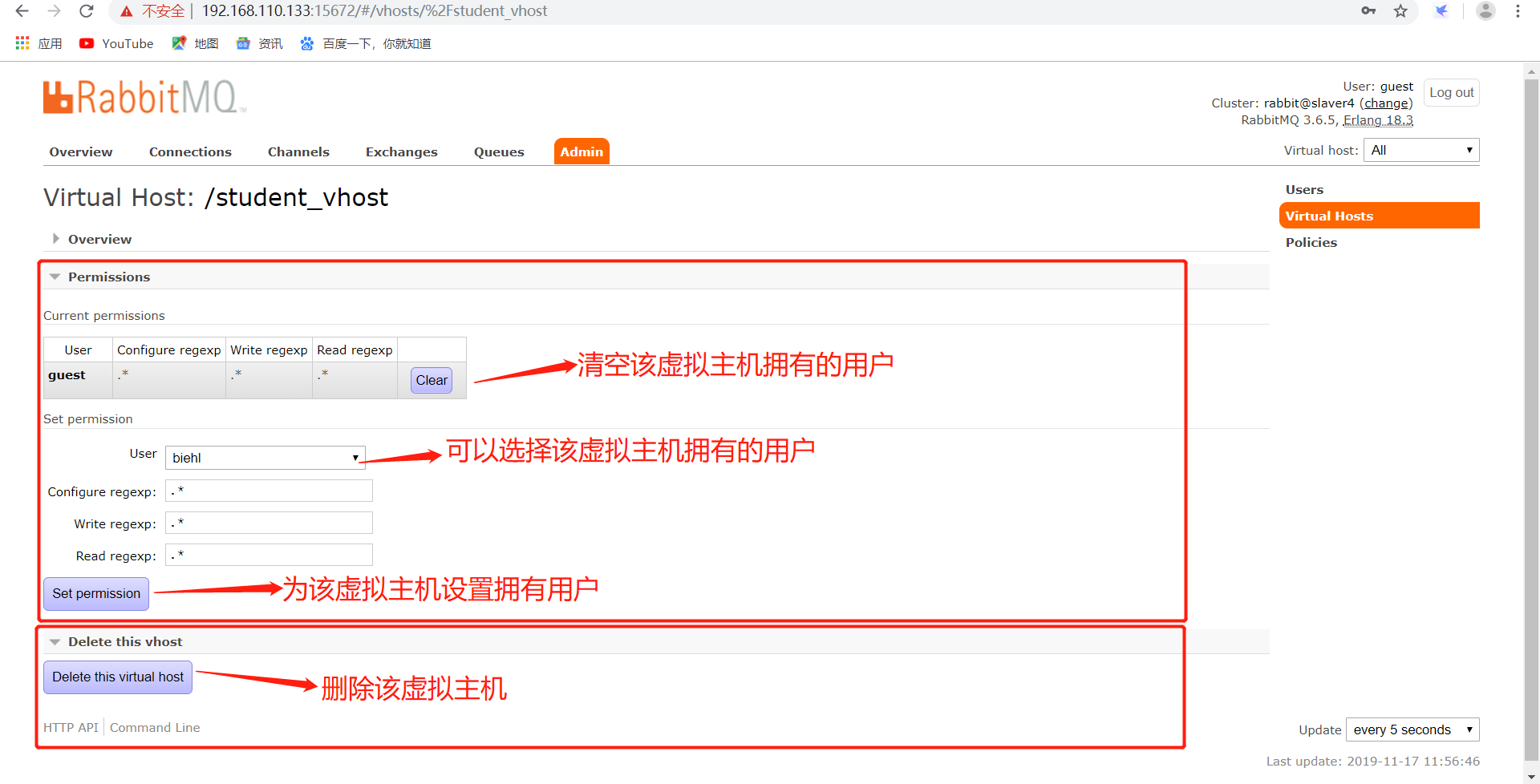Open the 地图 bookmark
1540x784 pixels.
click(194, 43)
